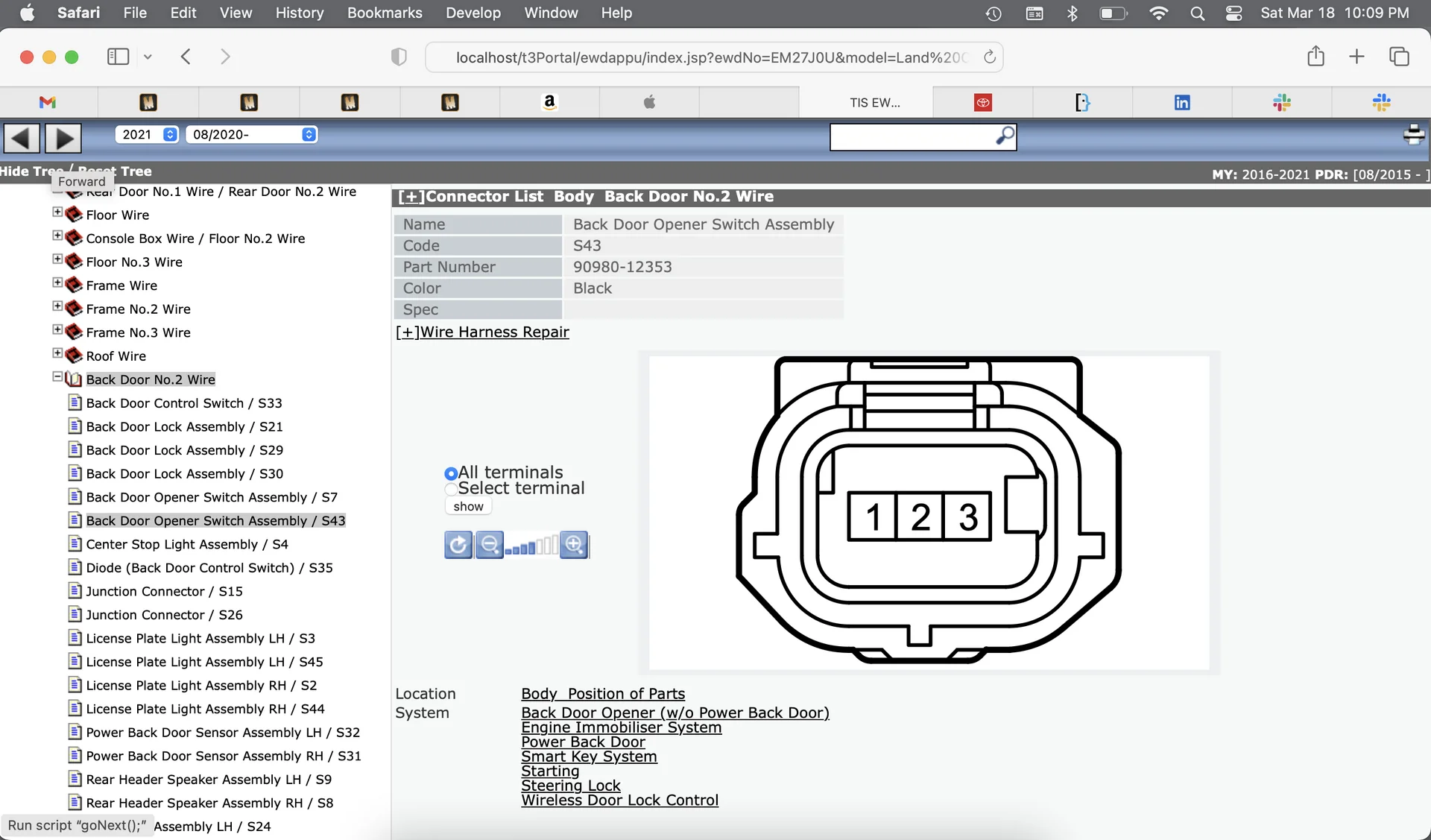Open the Bookmarks menu
Image resolution: width=1431 pixels, height=840 pixels.
pyautogui.click(x=385, y=13)
